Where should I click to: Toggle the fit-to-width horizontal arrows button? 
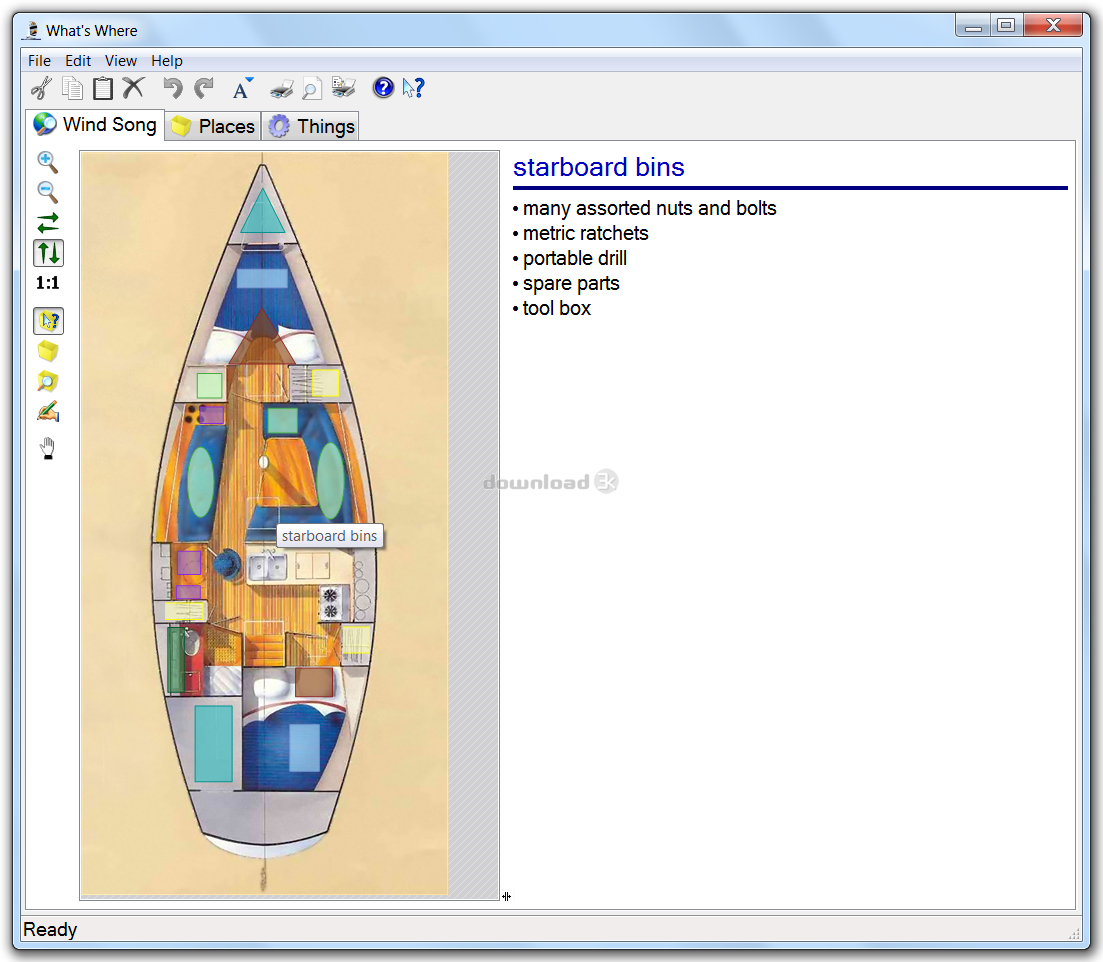pyautogui.click(x=47, y=222)
